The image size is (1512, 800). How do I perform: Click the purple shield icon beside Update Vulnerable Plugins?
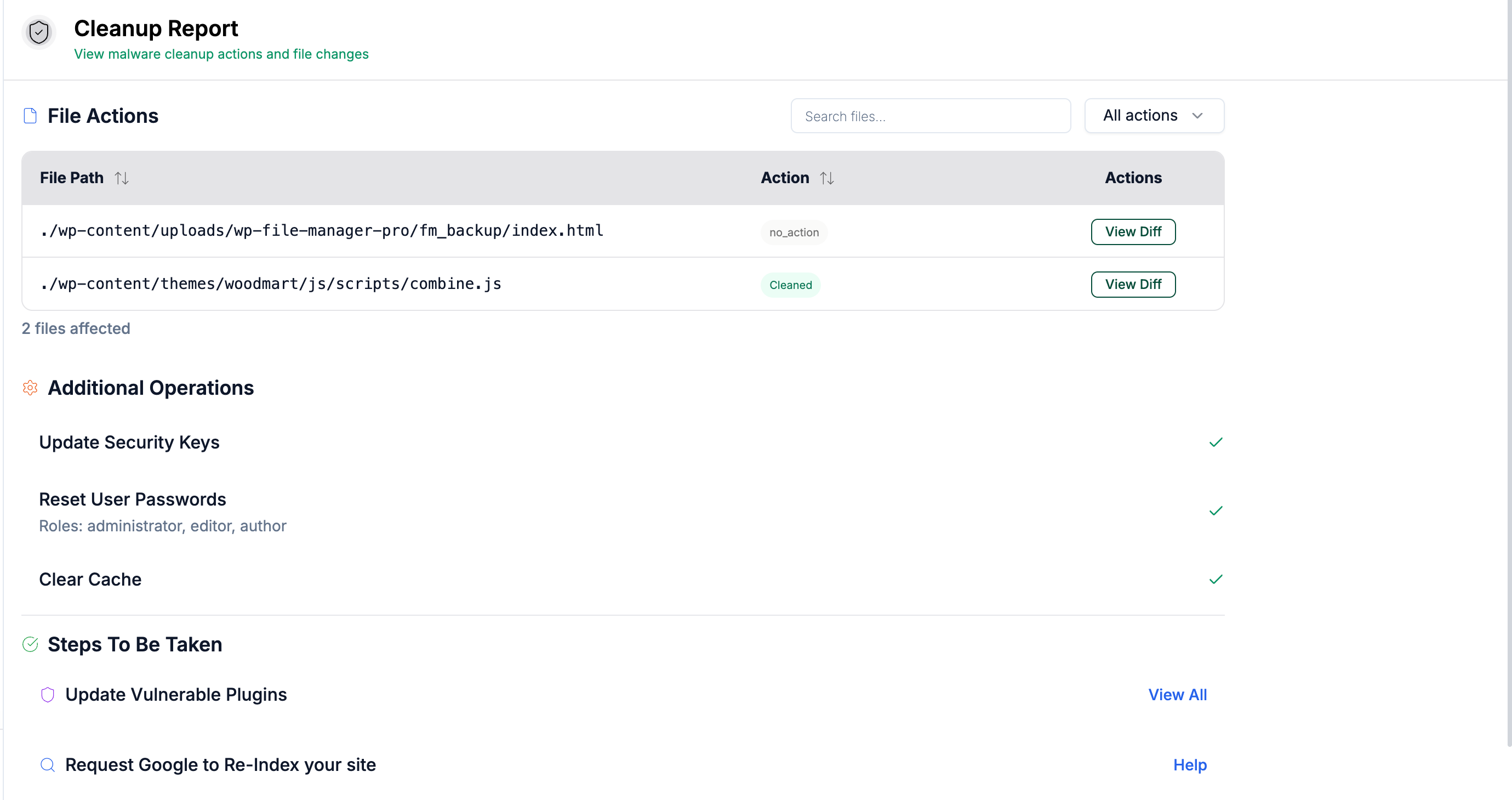[48, 695]
